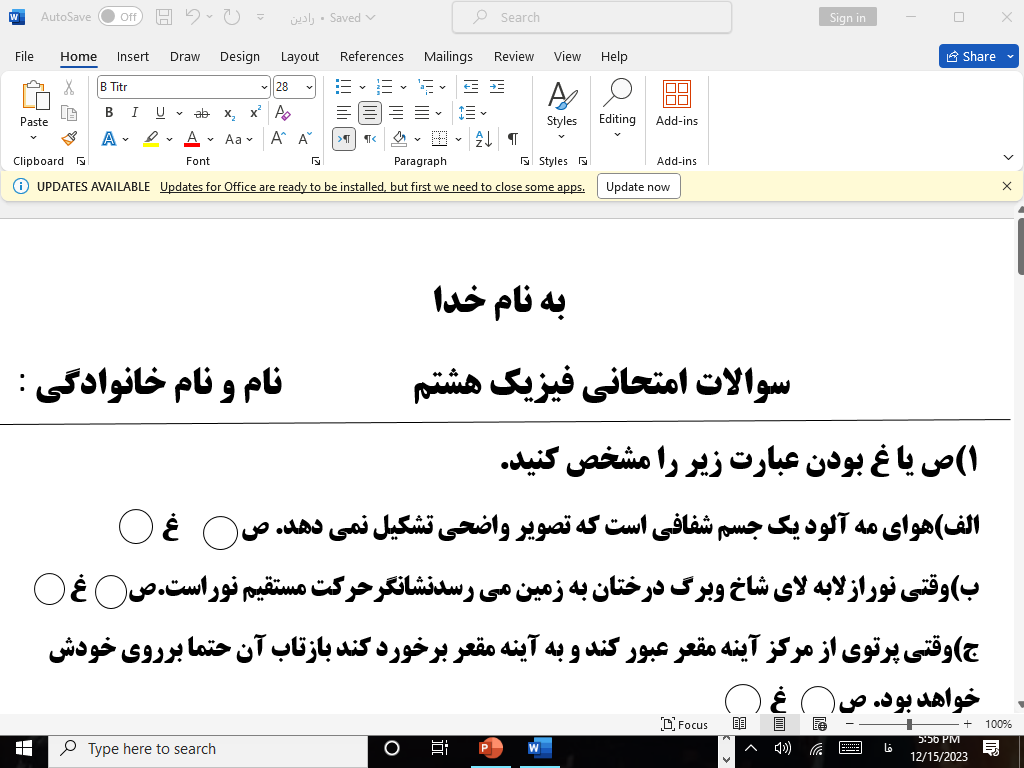Click the Update now button
This screenshot has width=1024, height=768.
click(x=638, y=187)
